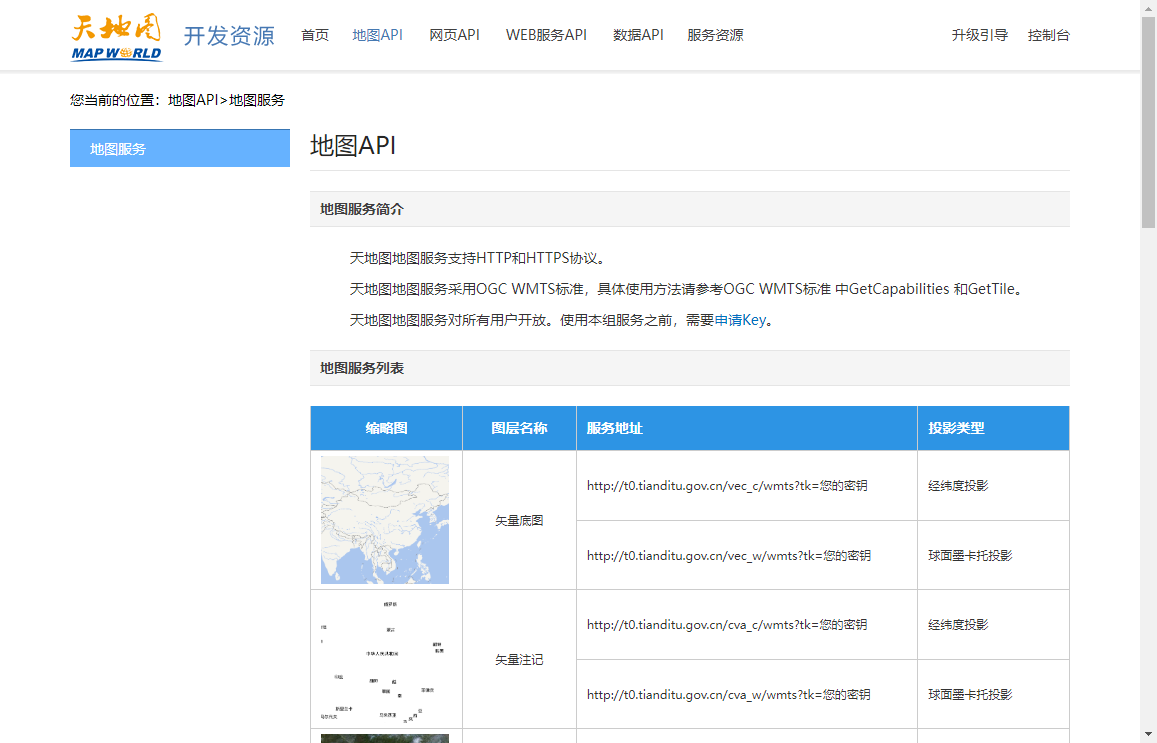Screen dimensions: 1157x743
Task: Open the 控制台 link
Action: pos(1048,35)
